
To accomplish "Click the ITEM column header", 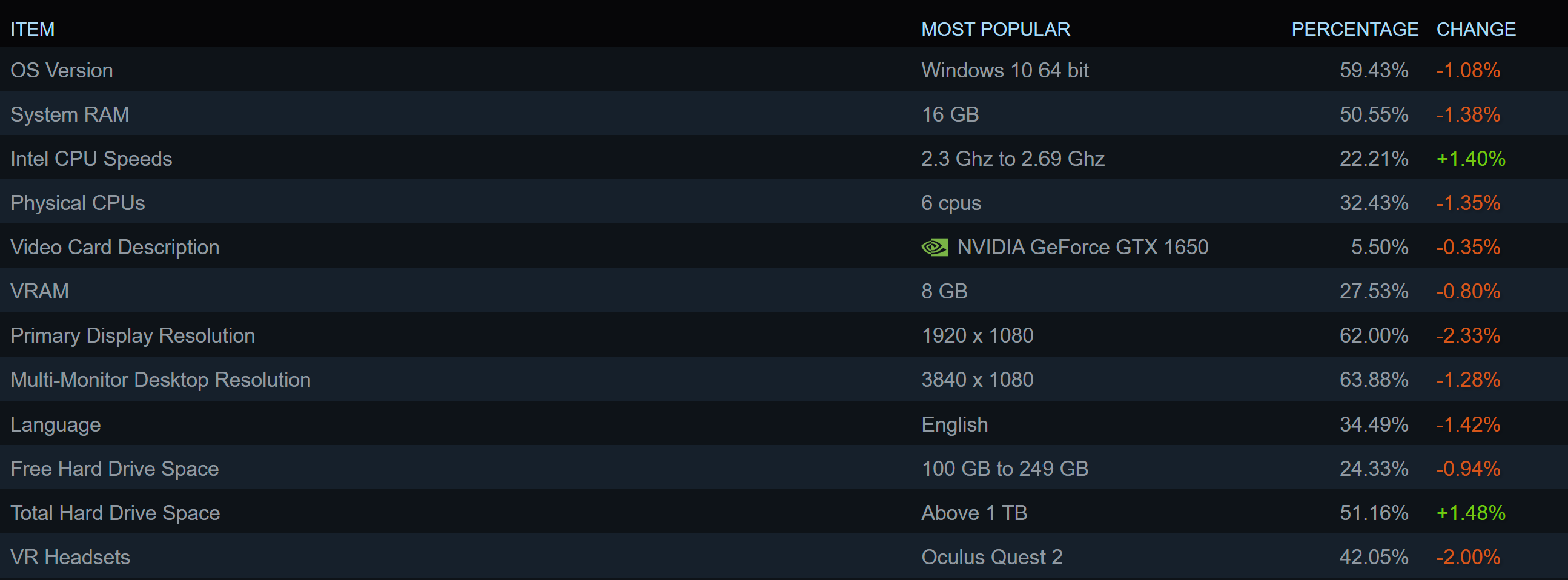I will point(32,29).
